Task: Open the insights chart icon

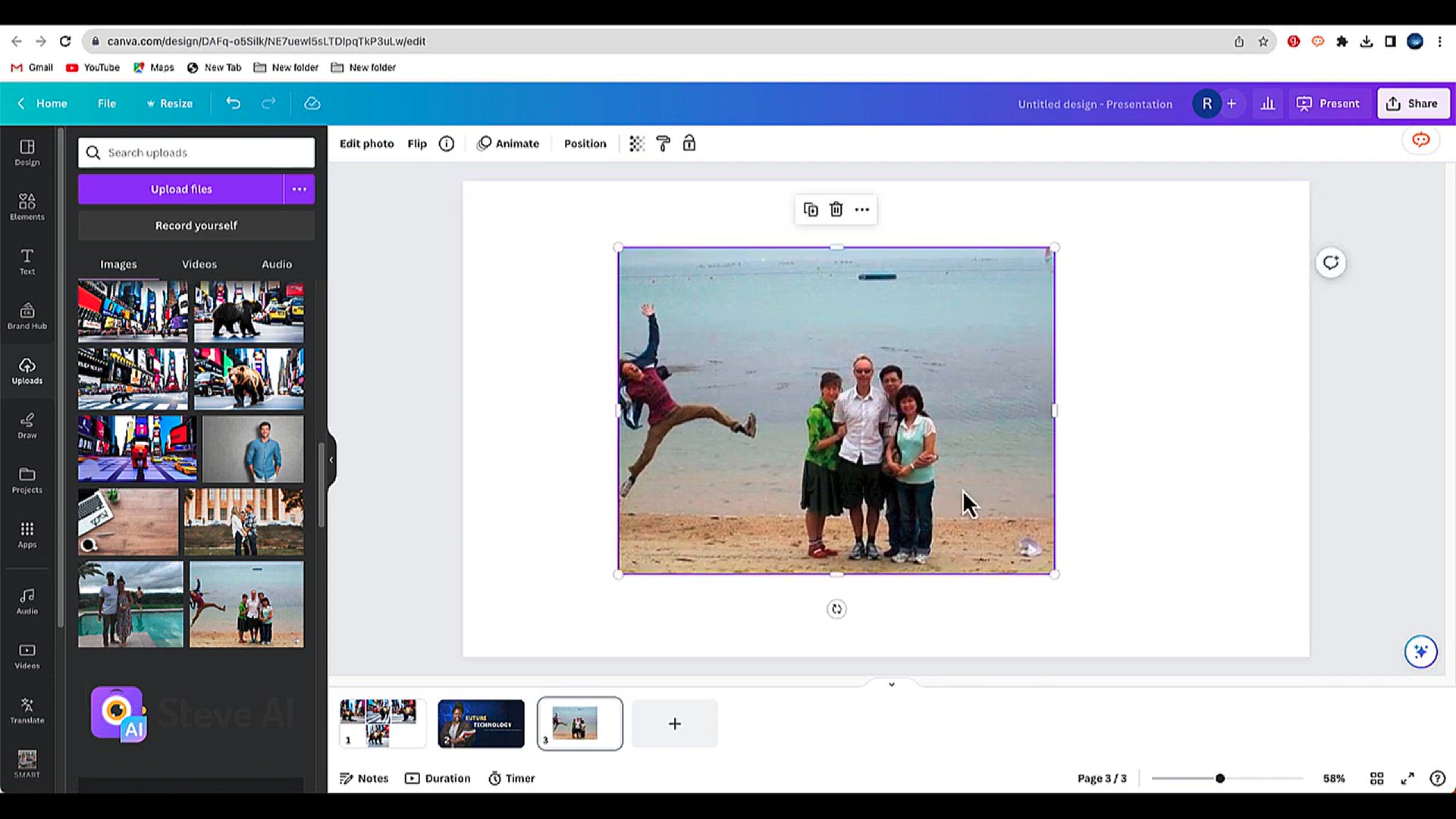Action: [1268, 103]
